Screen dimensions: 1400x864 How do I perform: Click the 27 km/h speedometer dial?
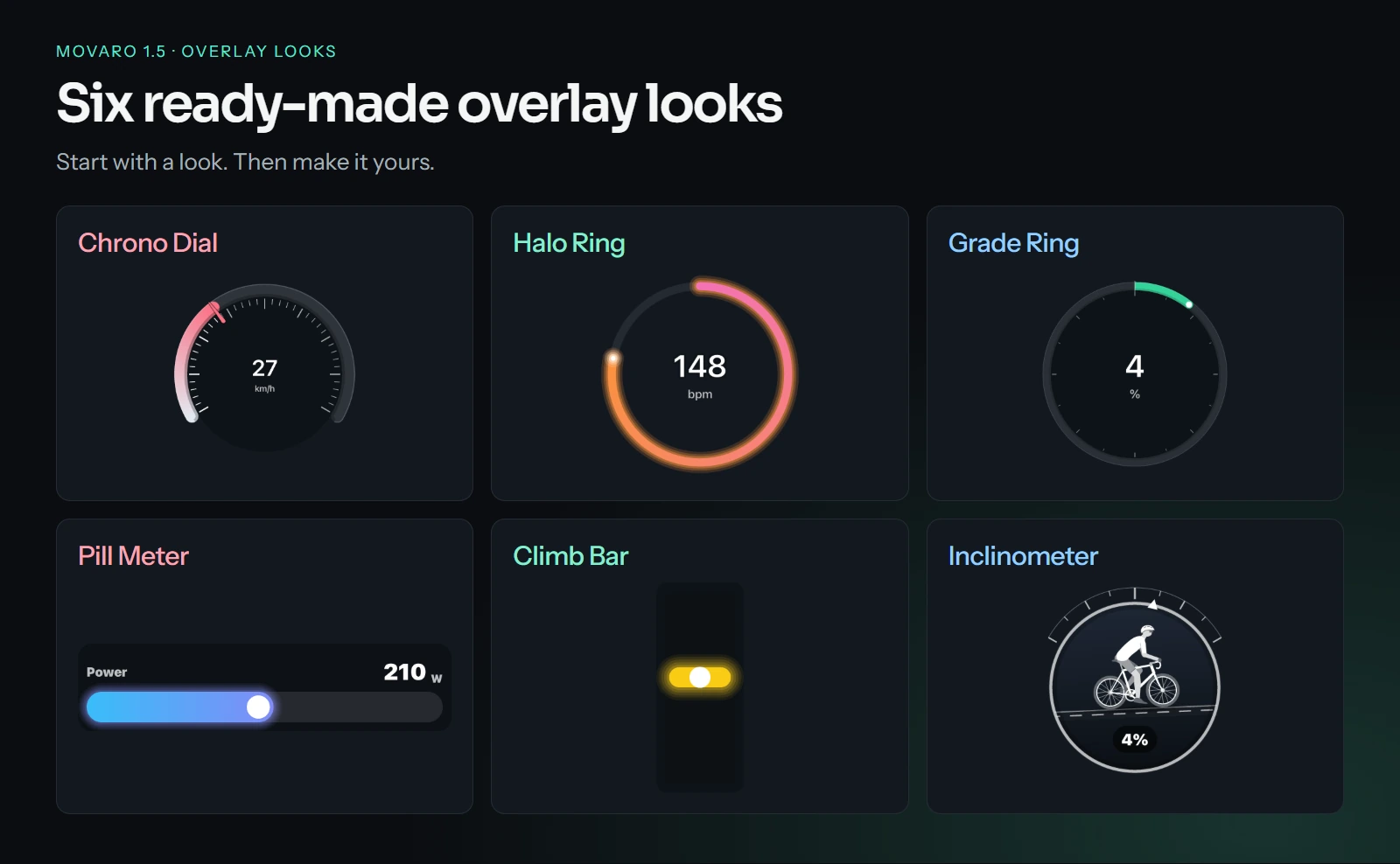click(264, 368)
